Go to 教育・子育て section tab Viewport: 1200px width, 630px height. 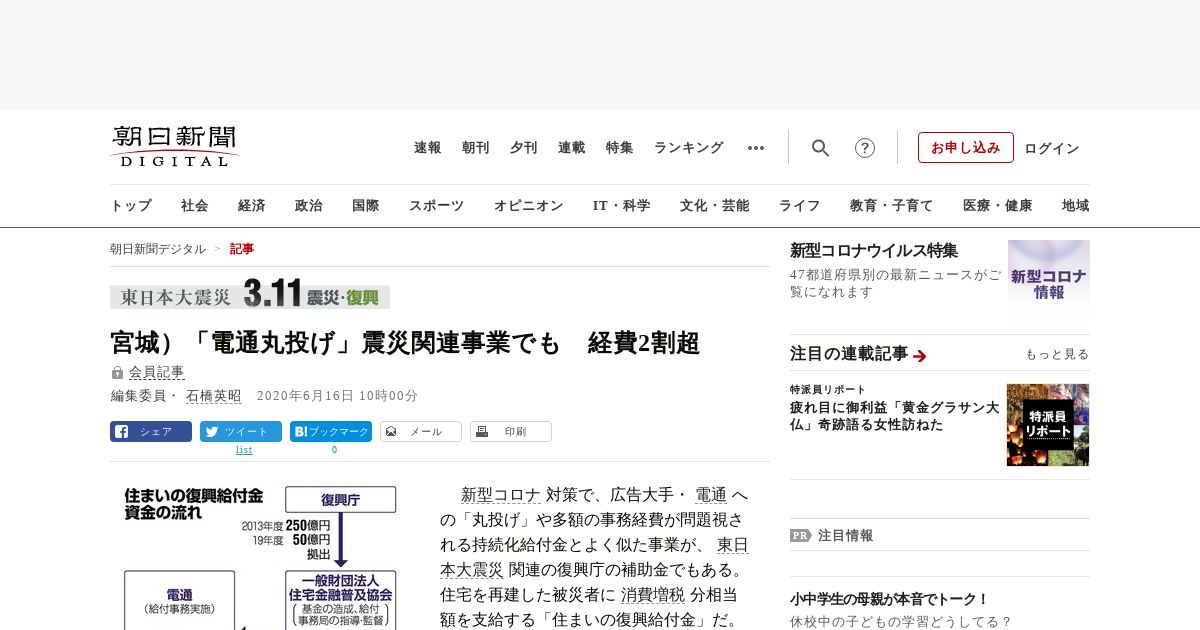[892, 206]
